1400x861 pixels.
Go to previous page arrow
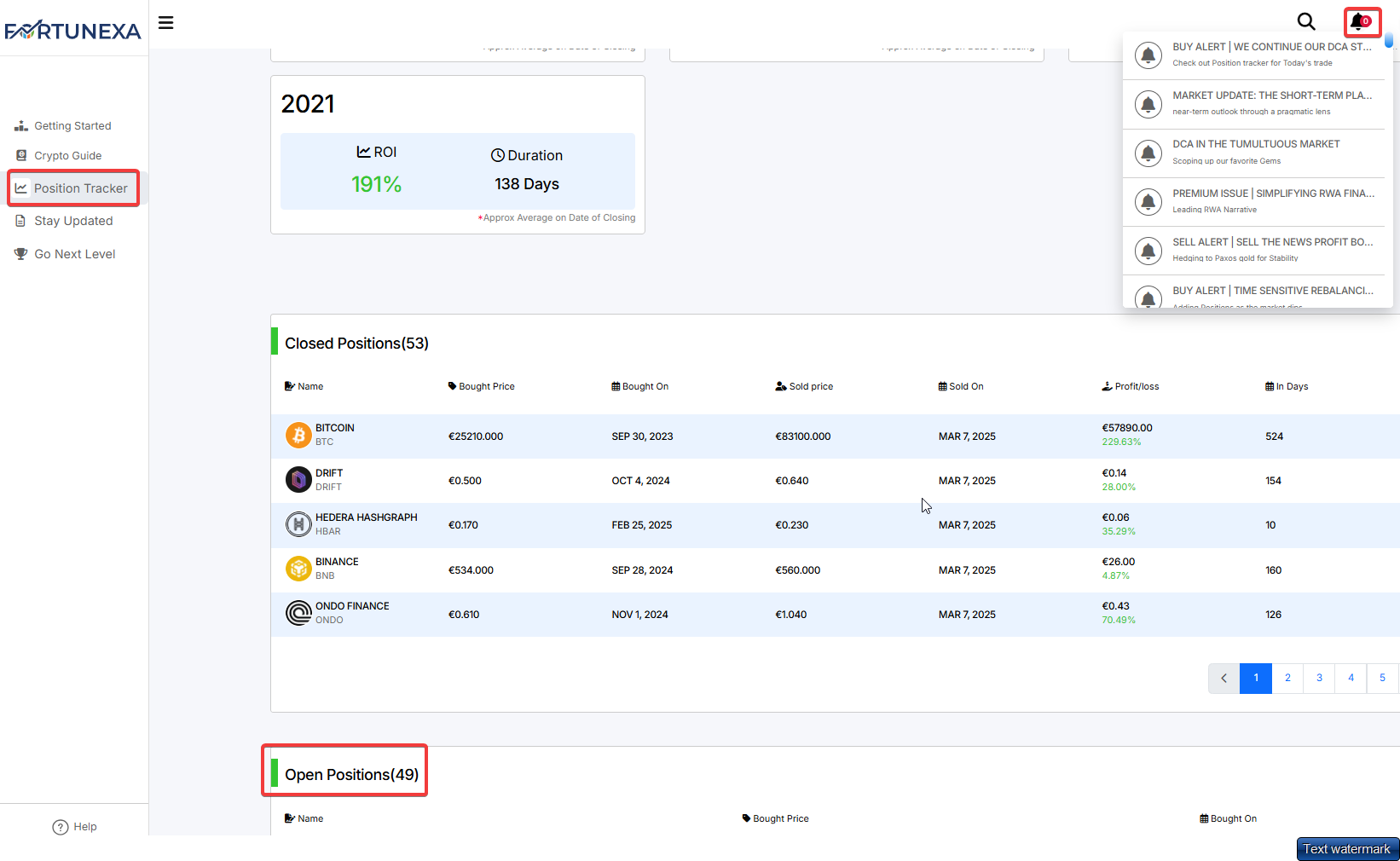[1224, 679]
